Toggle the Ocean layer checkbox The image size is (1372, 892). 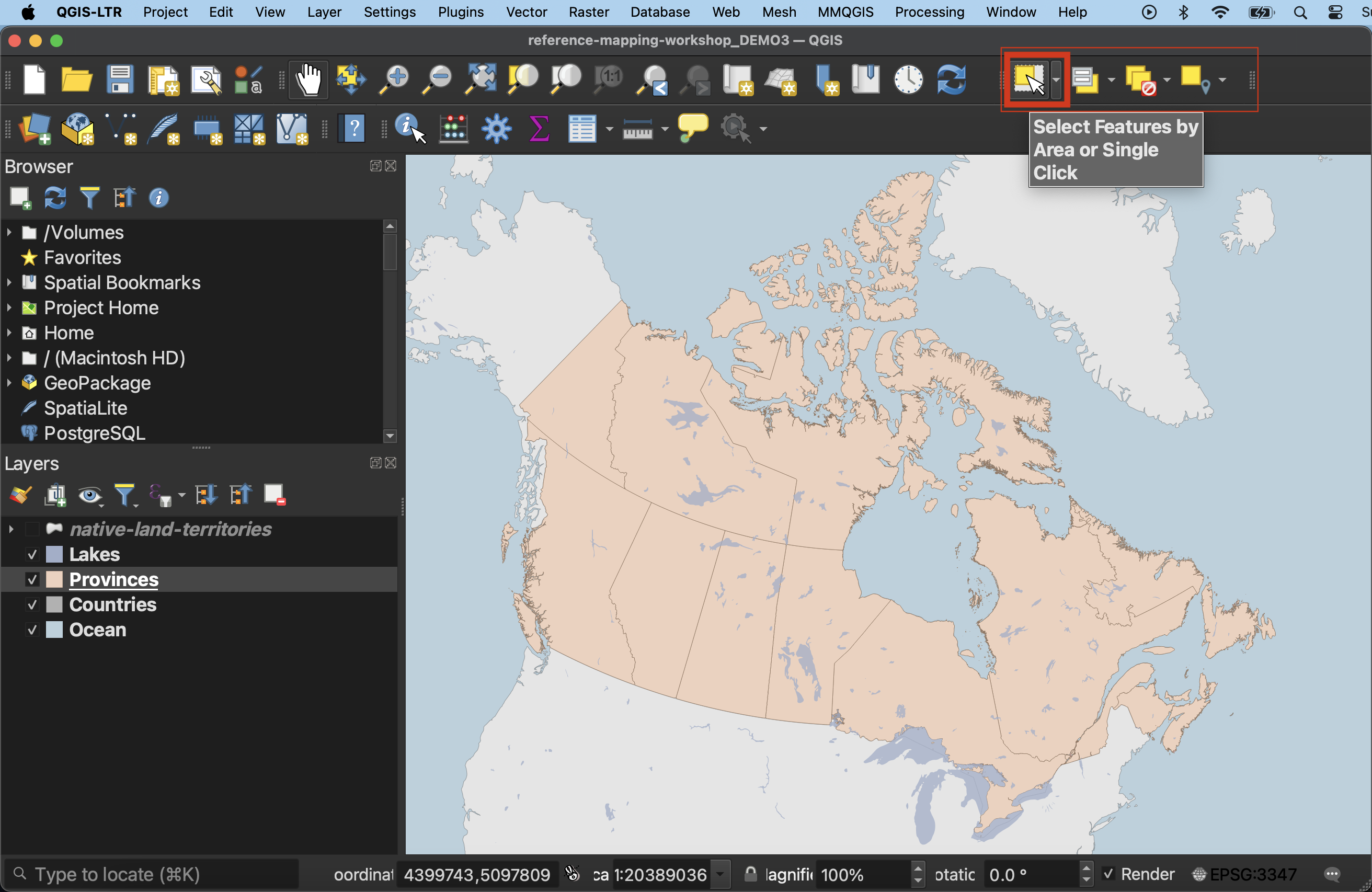[x=32, y=630]
